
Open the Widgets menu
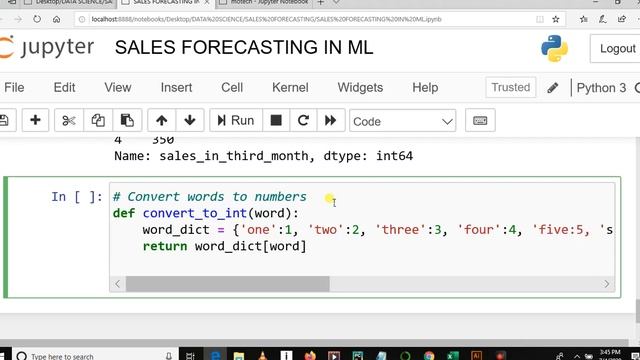point(360,87)
